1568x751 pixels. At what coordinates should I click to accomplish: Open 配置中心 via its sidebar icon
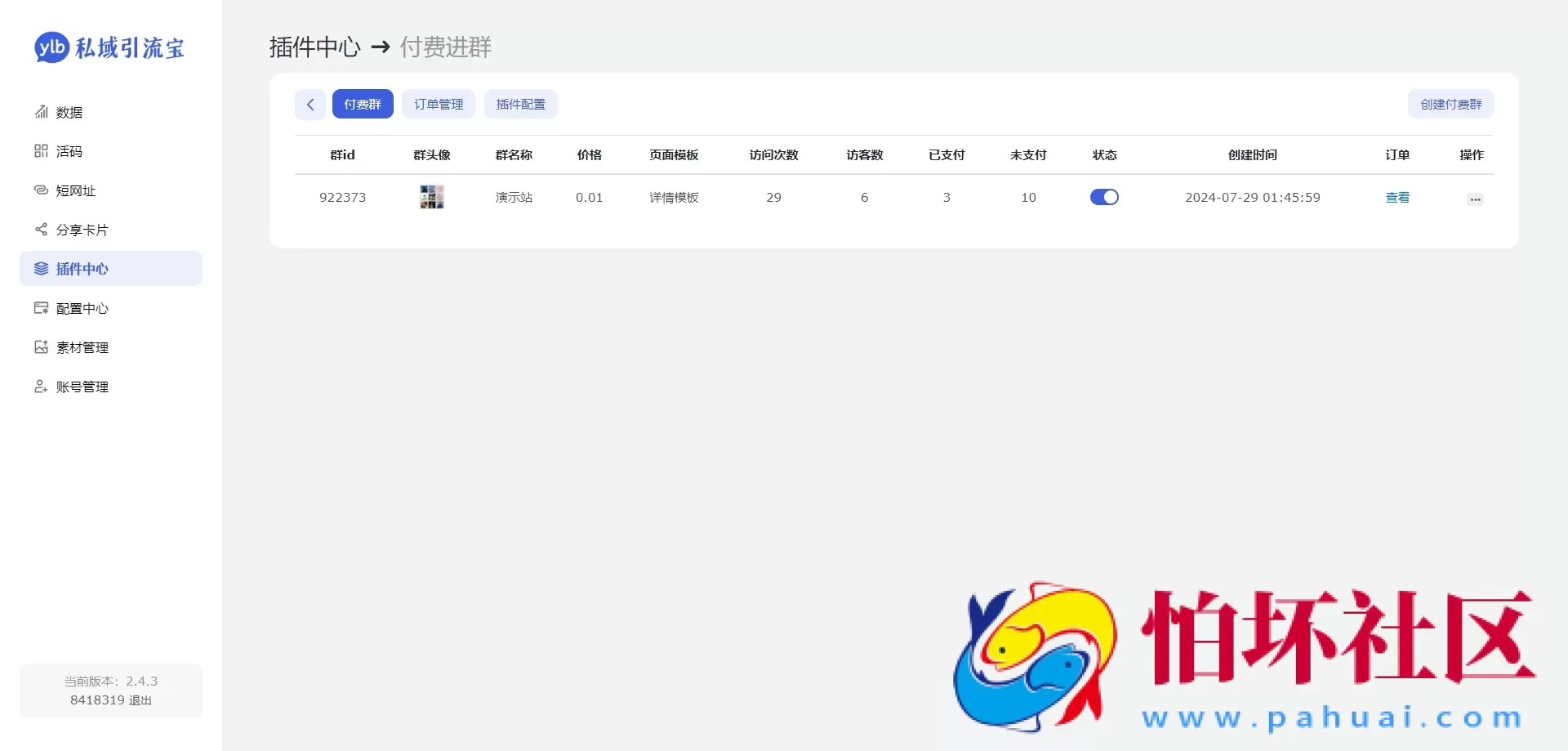tap(42, 307)
